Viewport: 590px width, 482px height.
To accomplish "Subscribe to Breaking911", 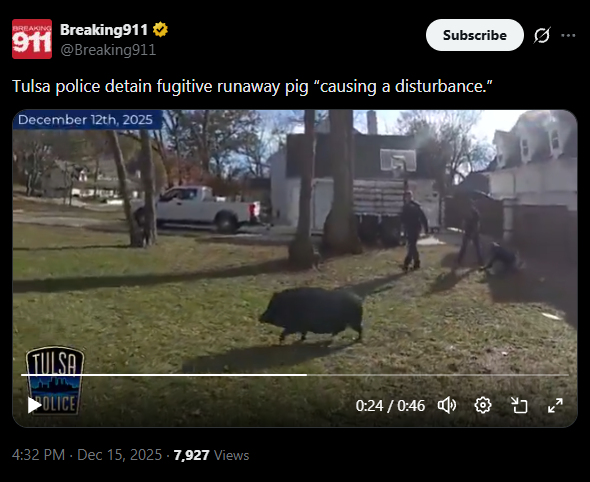I will point(474,35).
